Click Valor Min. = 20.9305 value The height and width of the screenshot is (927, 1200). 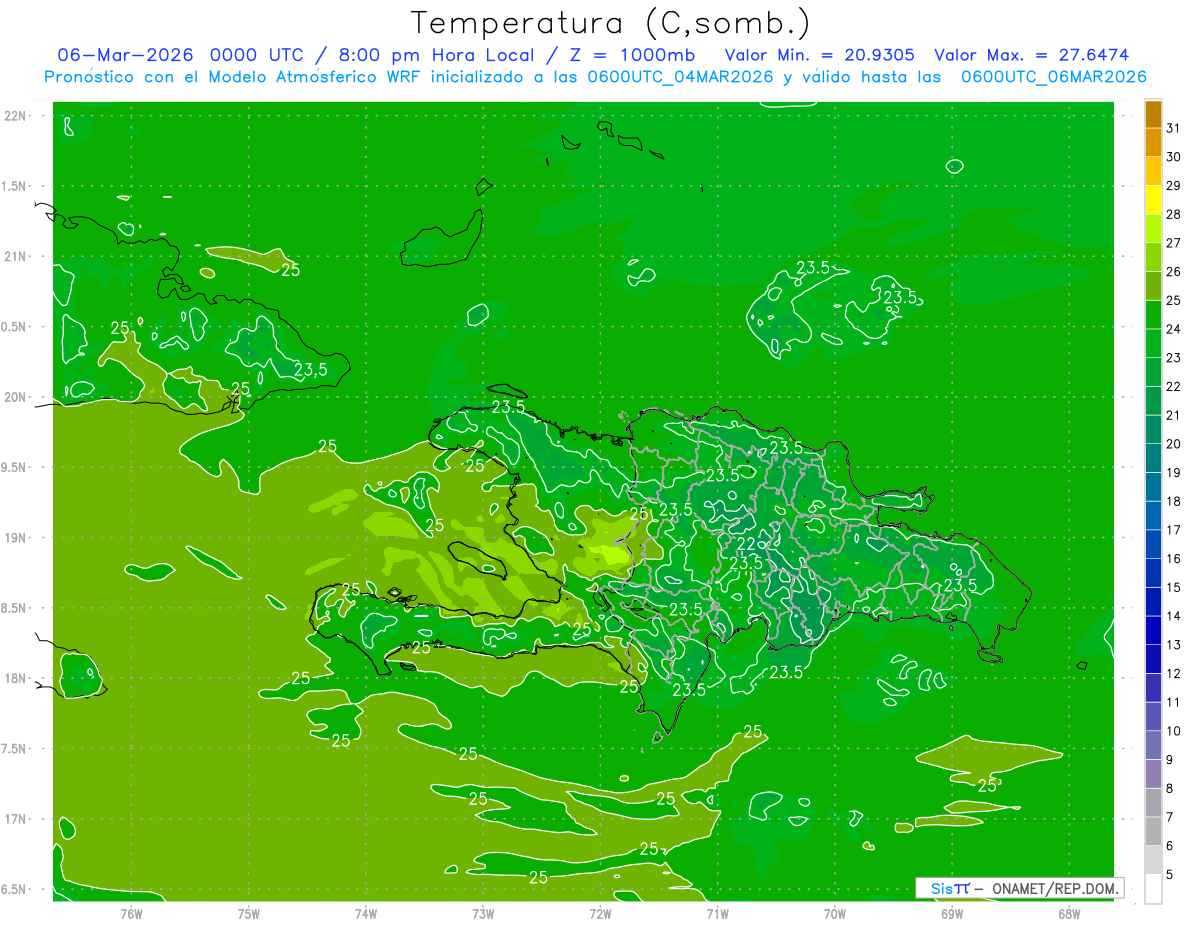[820, 54]
